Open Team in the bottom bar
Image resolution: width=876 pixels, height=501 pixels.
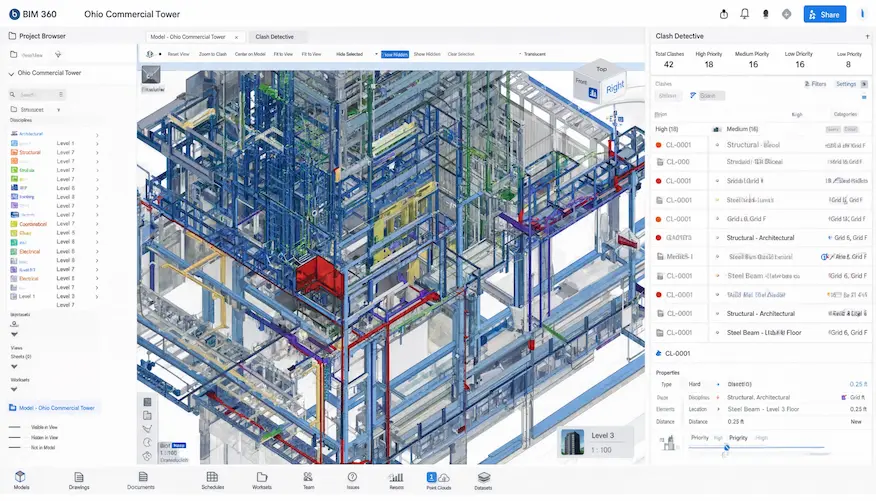click(308, 480)
